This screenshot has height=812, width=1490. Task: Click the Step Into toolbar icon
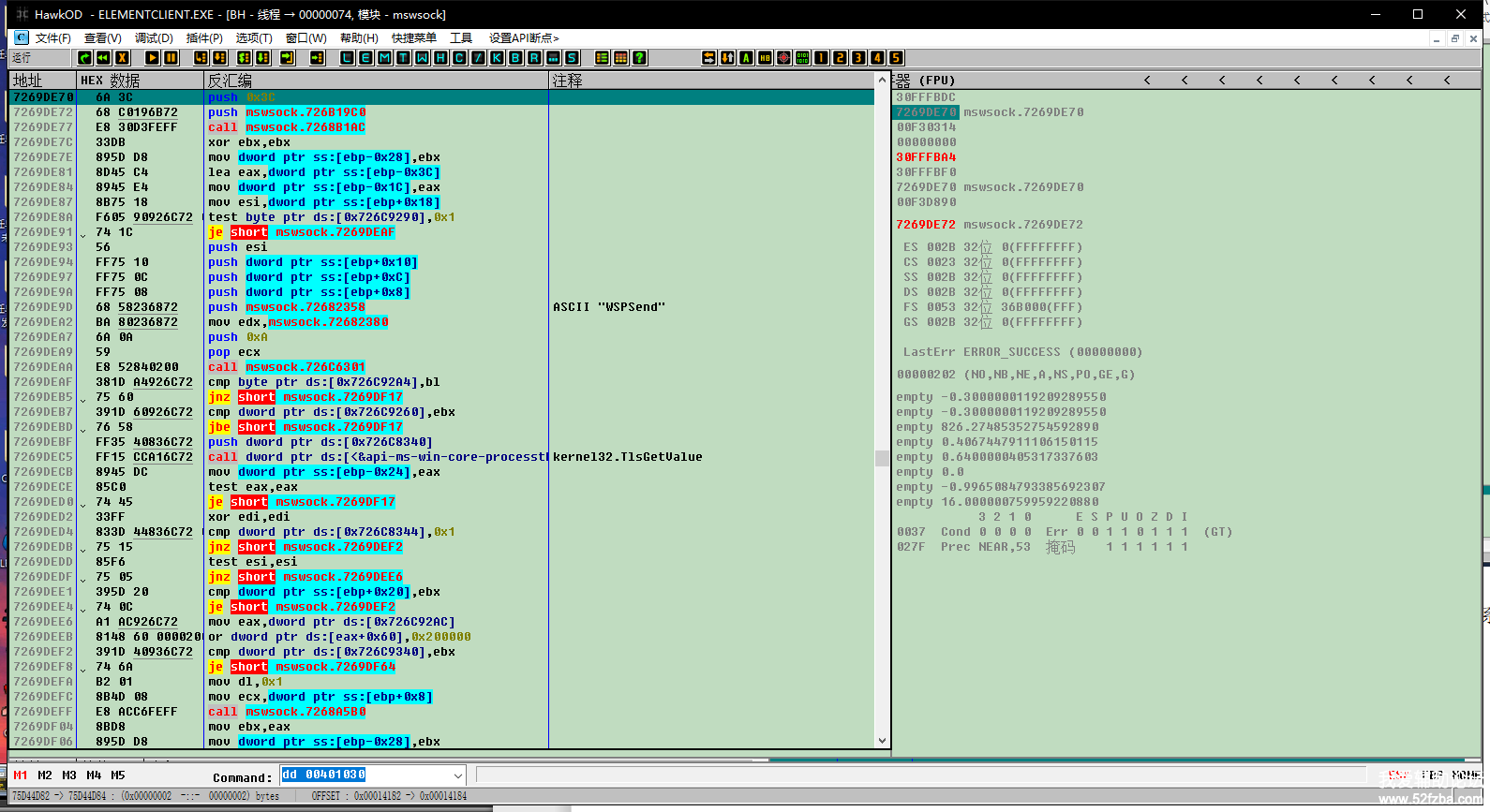(x=201, y=58)
